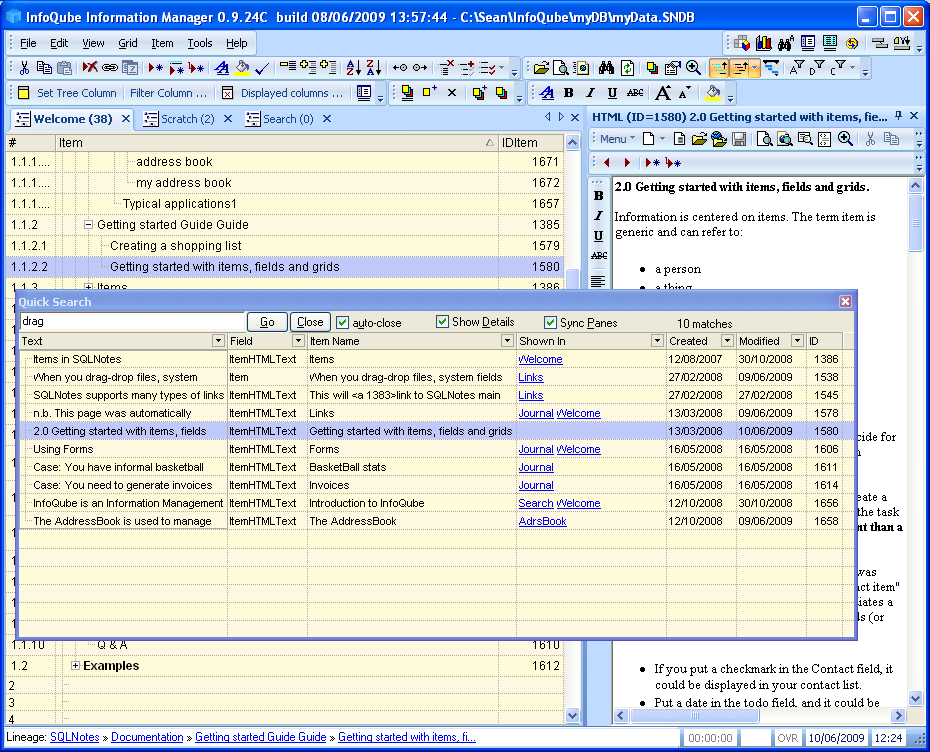The height and width of the screenshot is (752, 930).
Task: Open the Help menu
Action: click(x=237, y=43)
